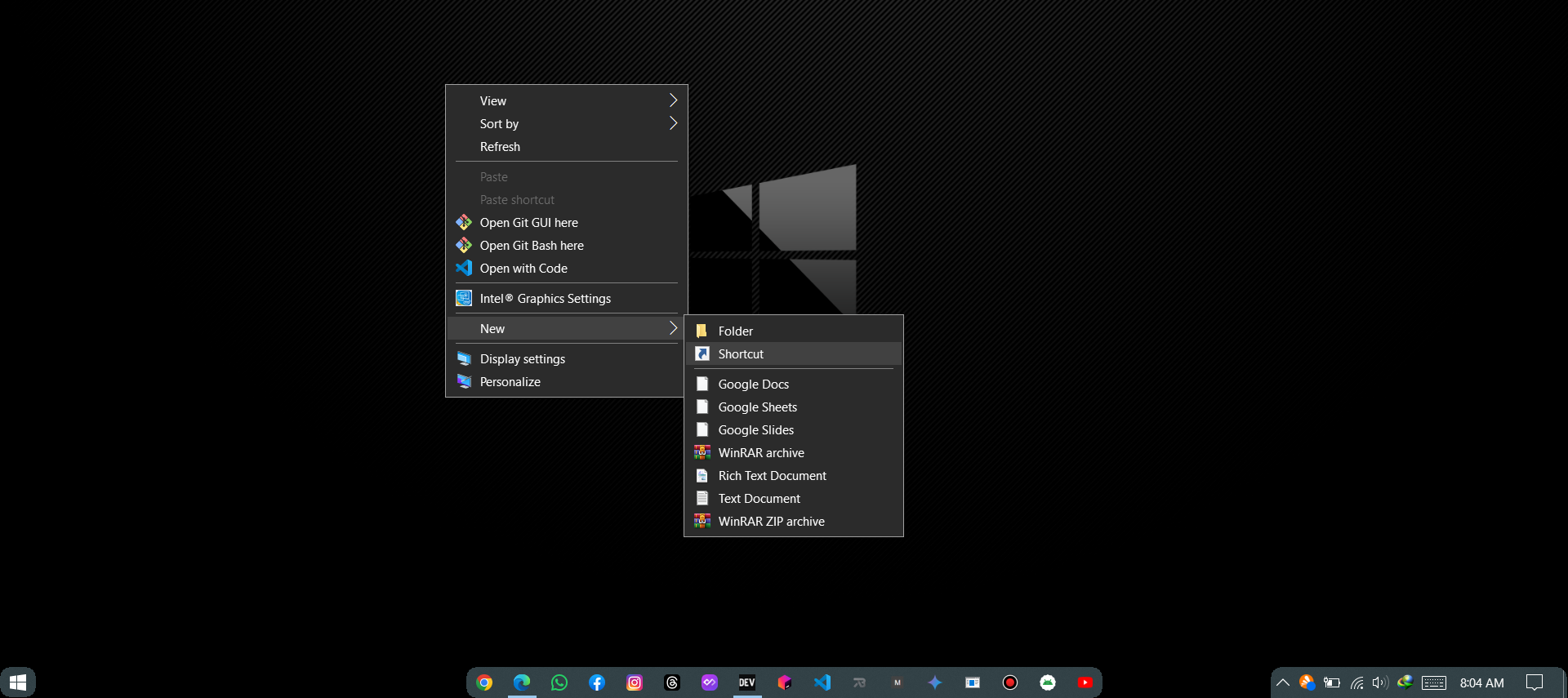This screenshot has height=698, width=1568.
Task: Open the Windows Start button
Action: point(18,682)
